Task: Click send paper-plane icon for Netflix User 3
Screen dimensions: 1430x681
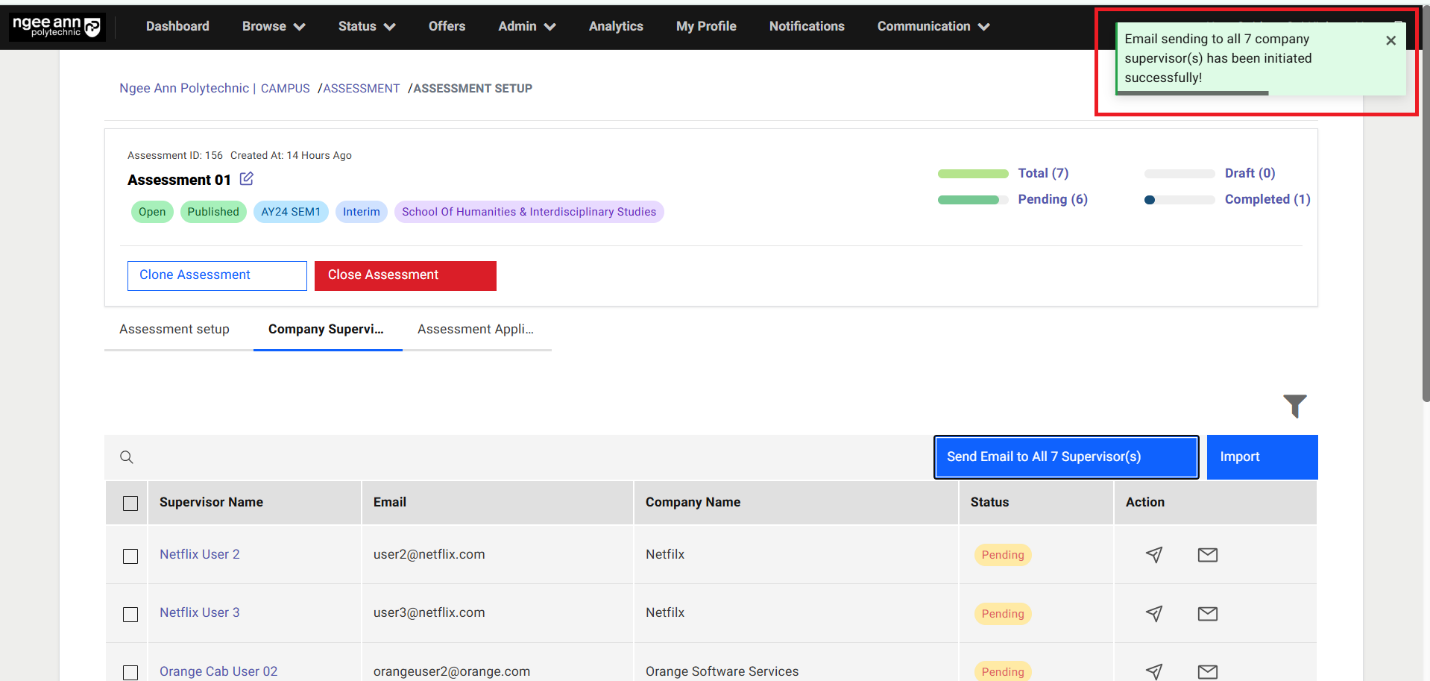Action: (x=1154, y=614)
